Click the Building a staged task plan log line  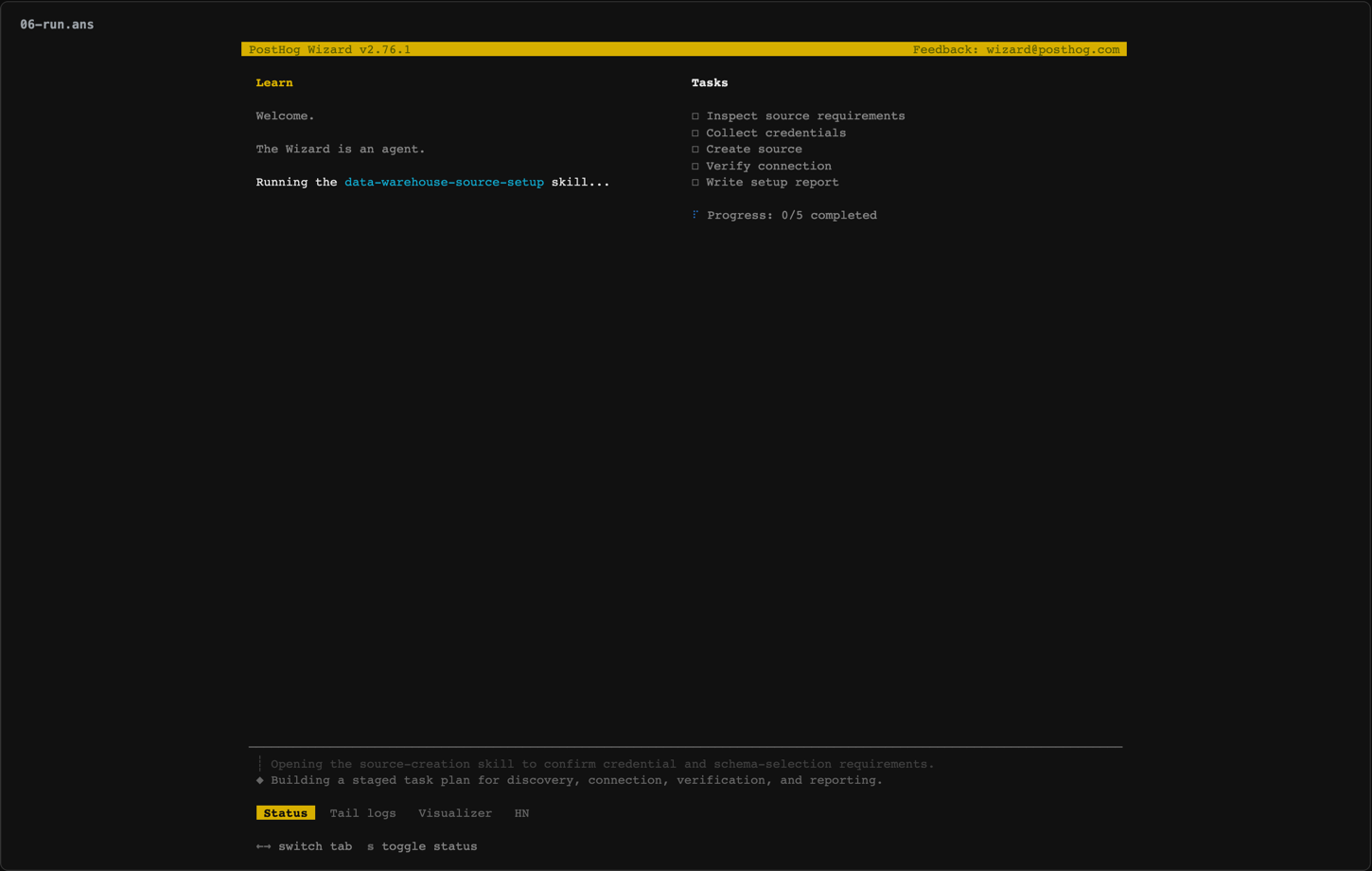(576, 780)
